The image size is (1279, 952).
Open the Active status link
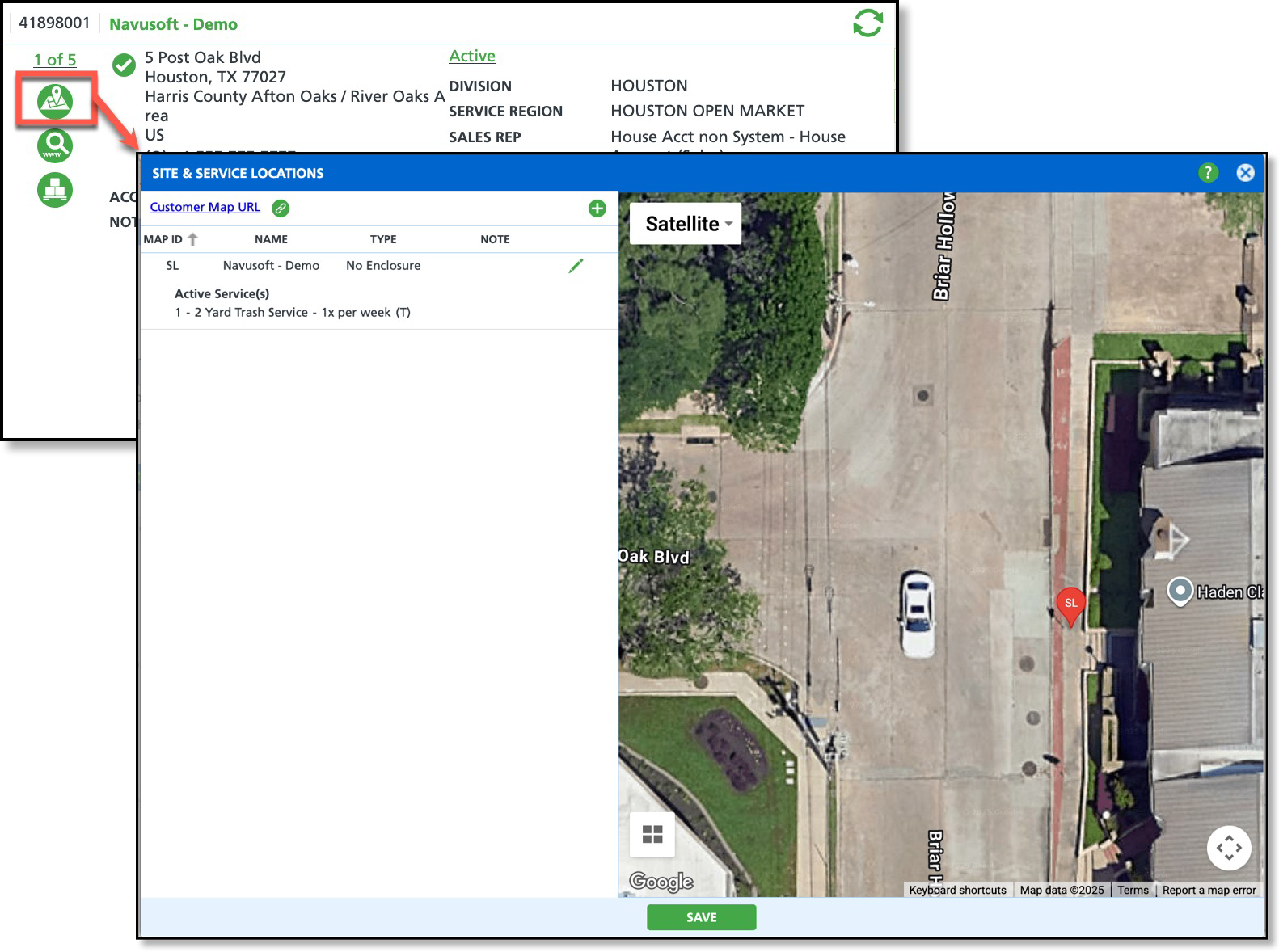472,56
